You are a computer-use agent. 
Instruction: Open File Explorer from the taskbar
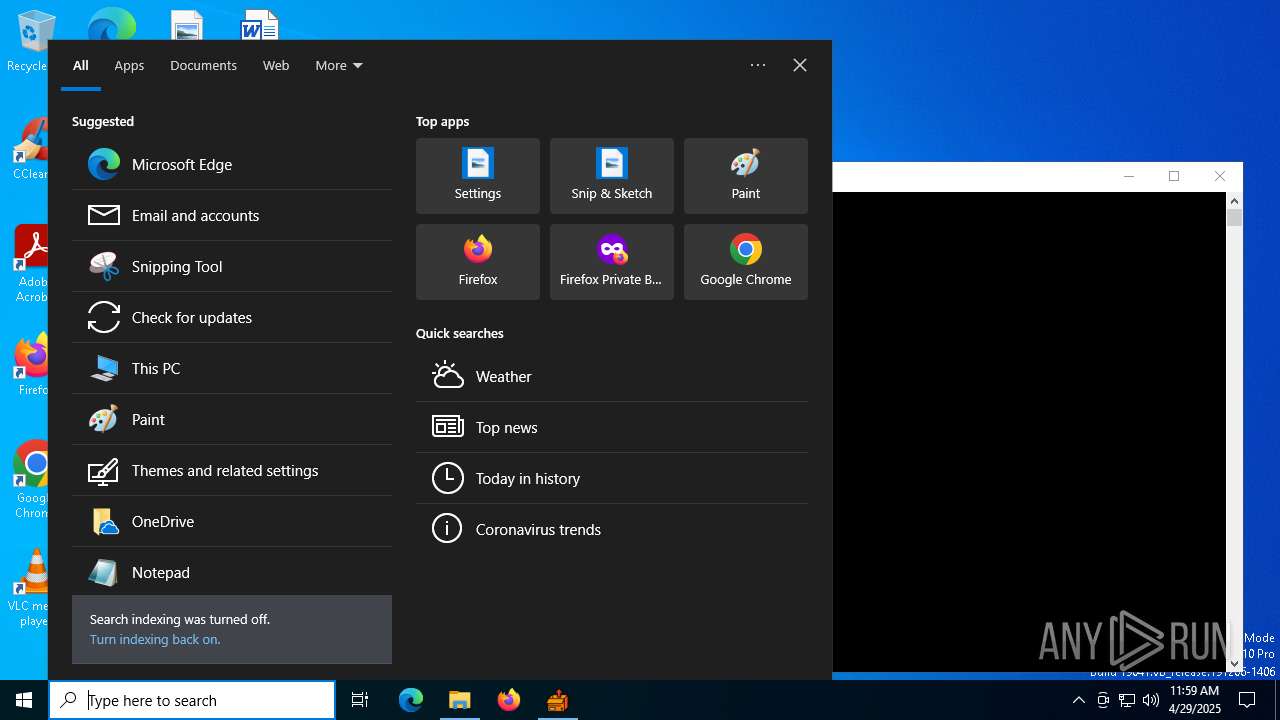pos(459,700)
